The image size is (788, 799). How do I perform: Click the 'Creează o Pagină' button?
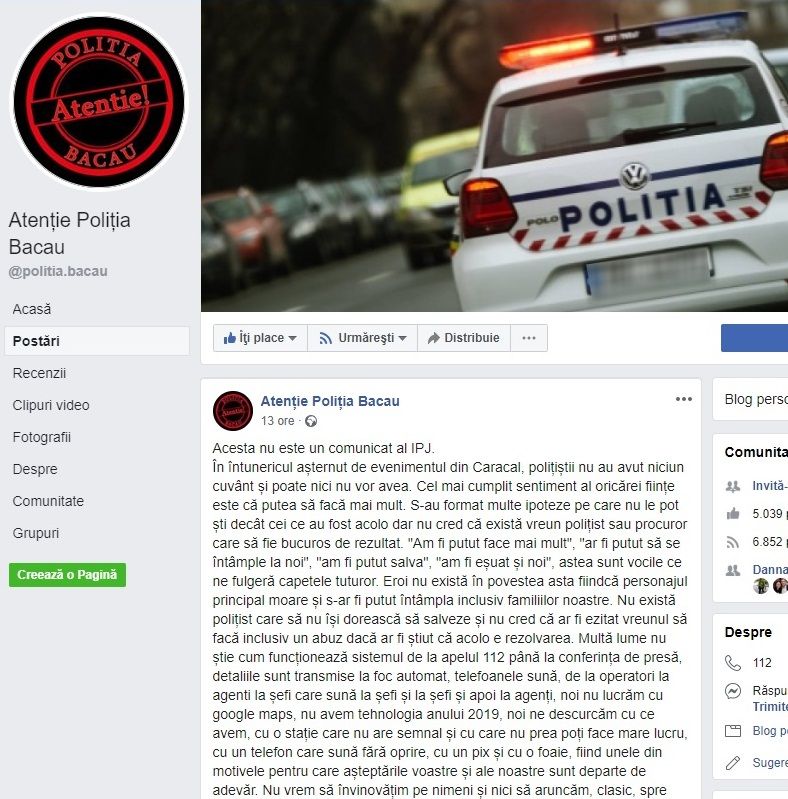[67, 575]
